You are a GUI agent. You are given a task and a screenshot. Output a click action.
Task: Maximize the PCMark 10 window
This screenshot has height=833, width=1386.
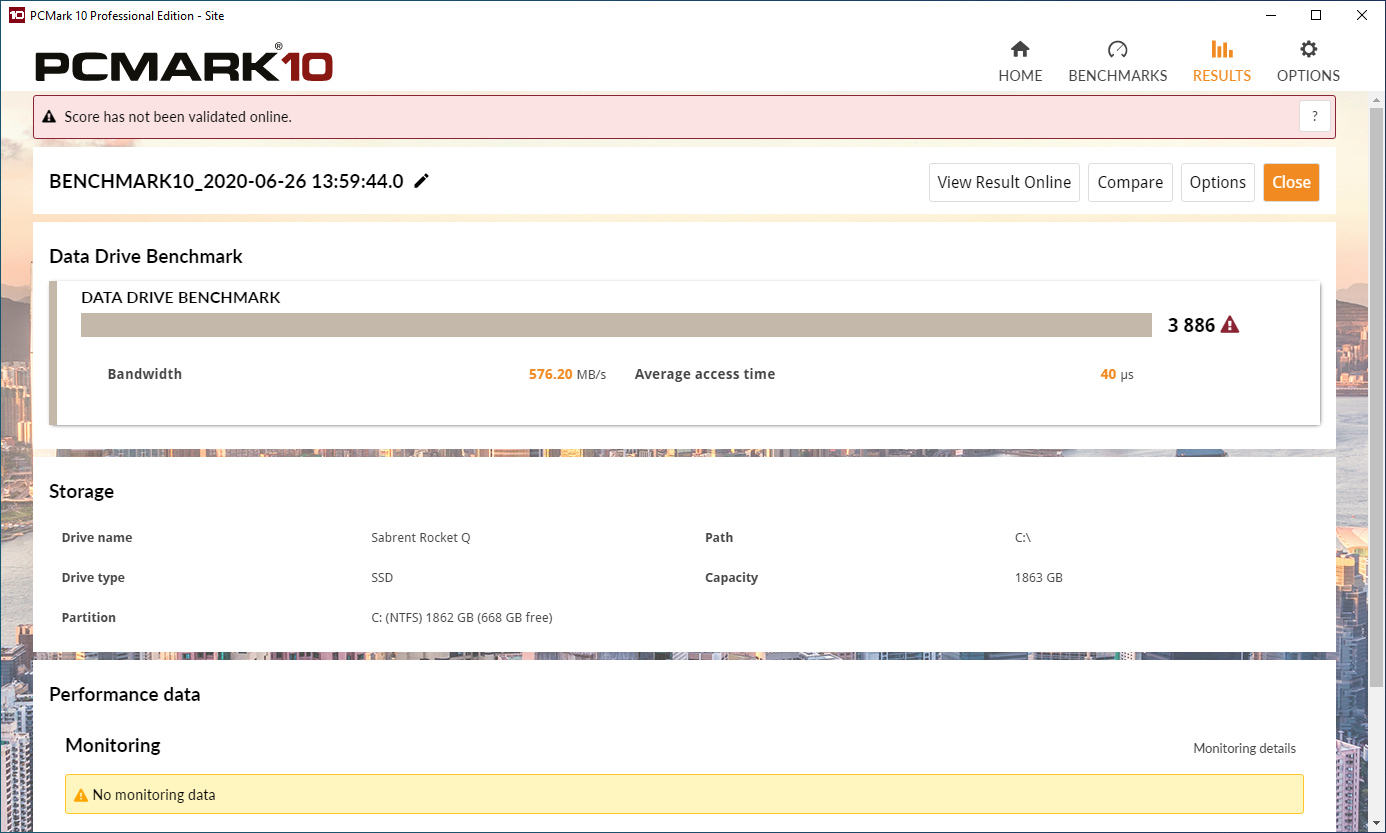(1316, 15)
